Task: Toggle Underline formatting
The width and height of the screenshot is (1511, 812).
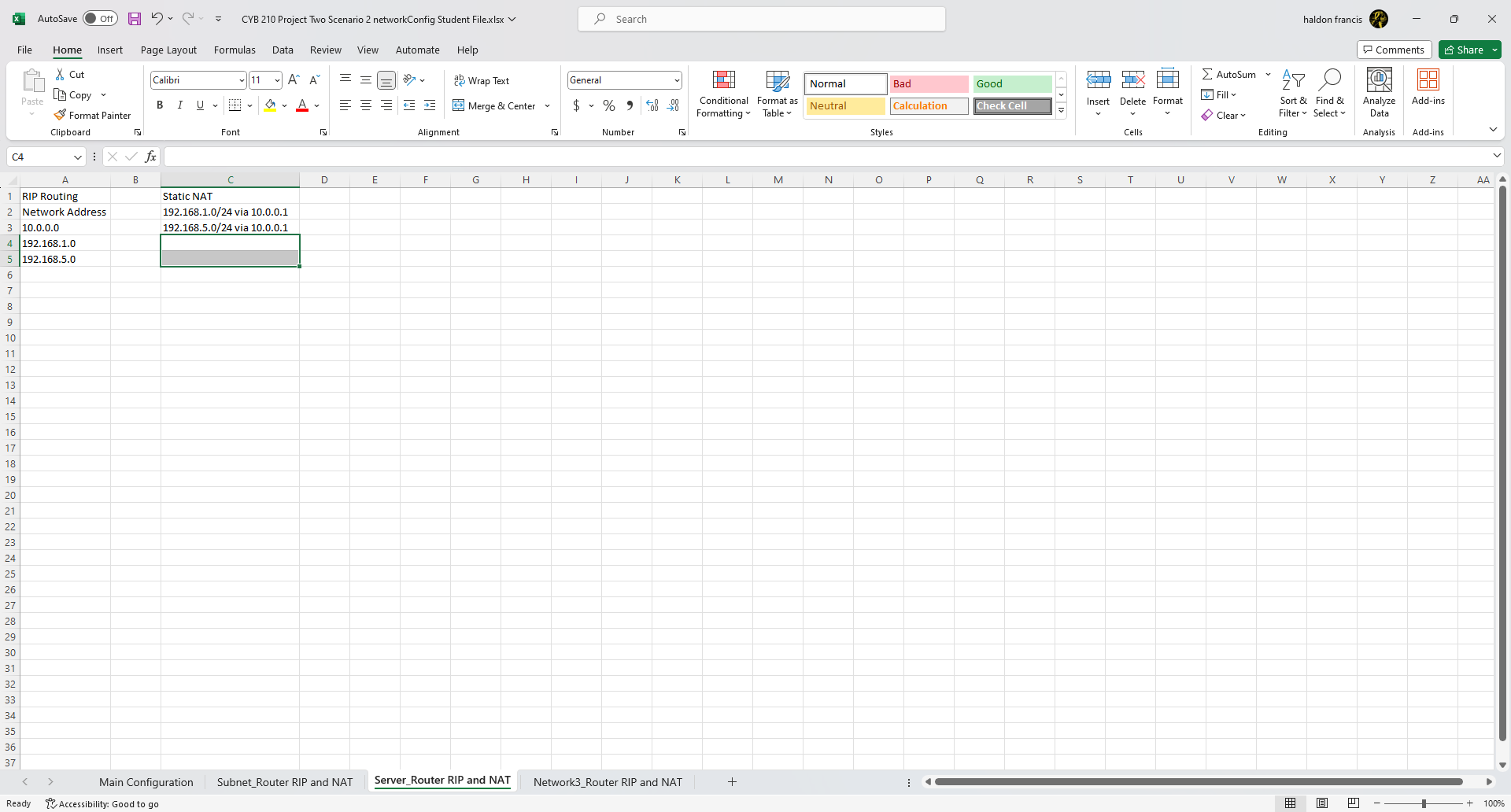Action: [200, 105]
